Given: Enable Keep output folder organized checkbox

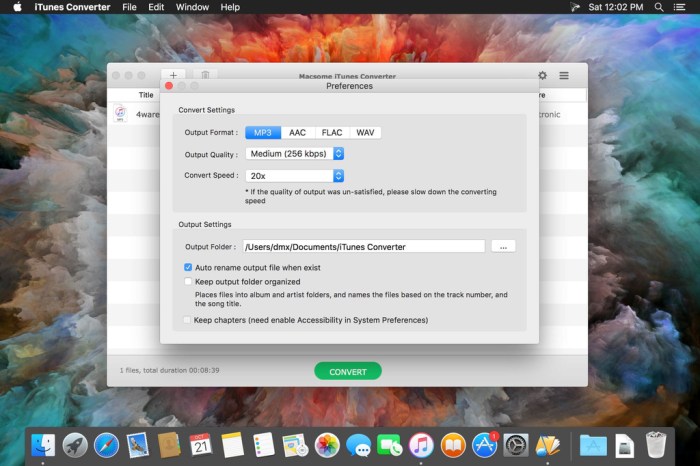Looking at the screenshot, I should point(188,282).
